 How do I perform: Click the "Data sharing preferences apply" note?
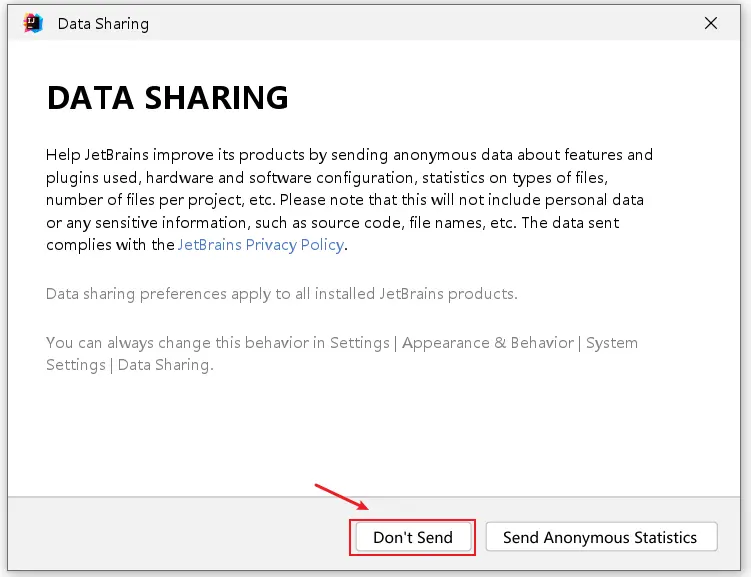(281, 294)
